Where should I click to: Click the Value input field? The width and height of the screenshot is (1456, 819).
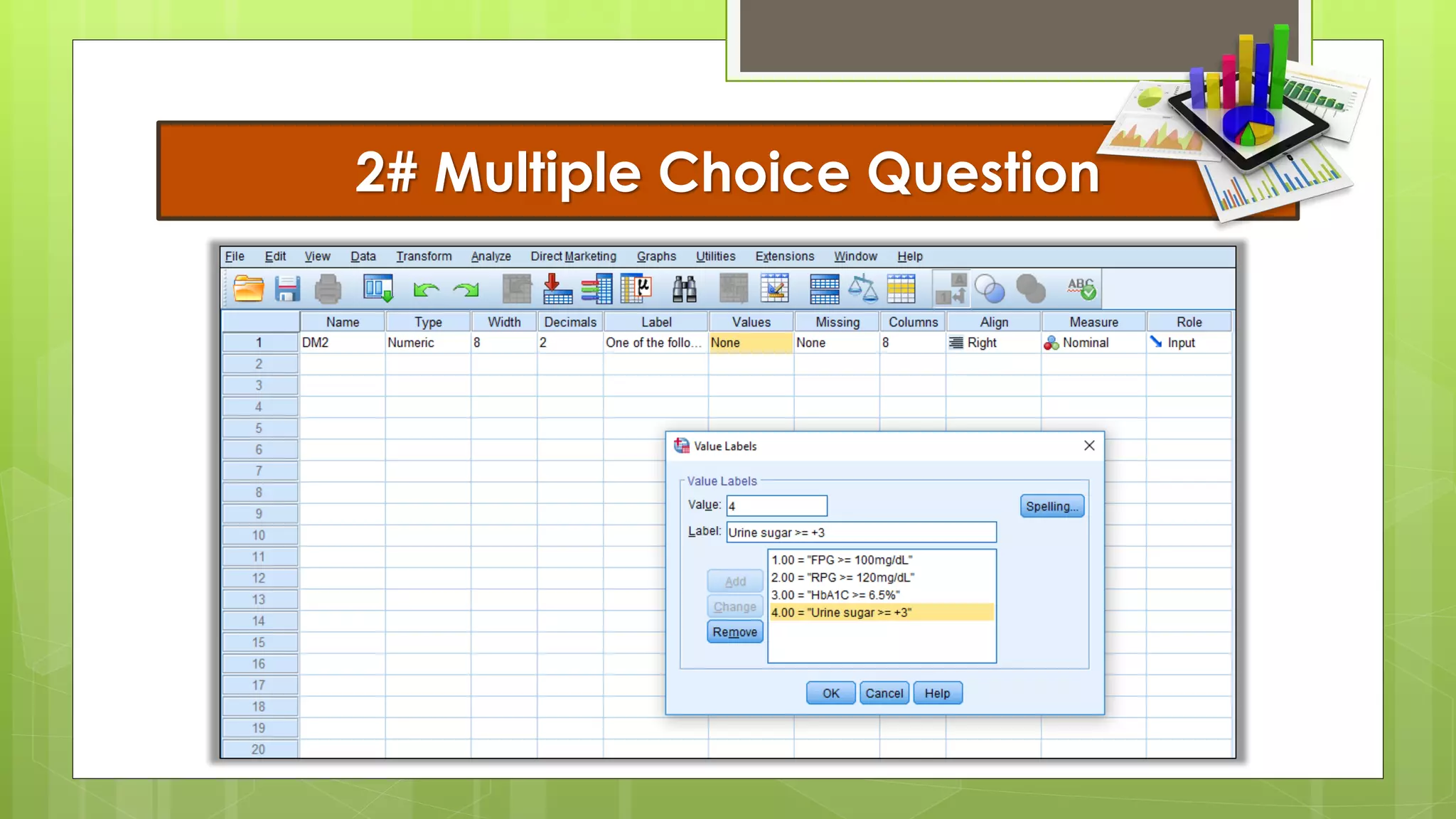click(777, 505)
